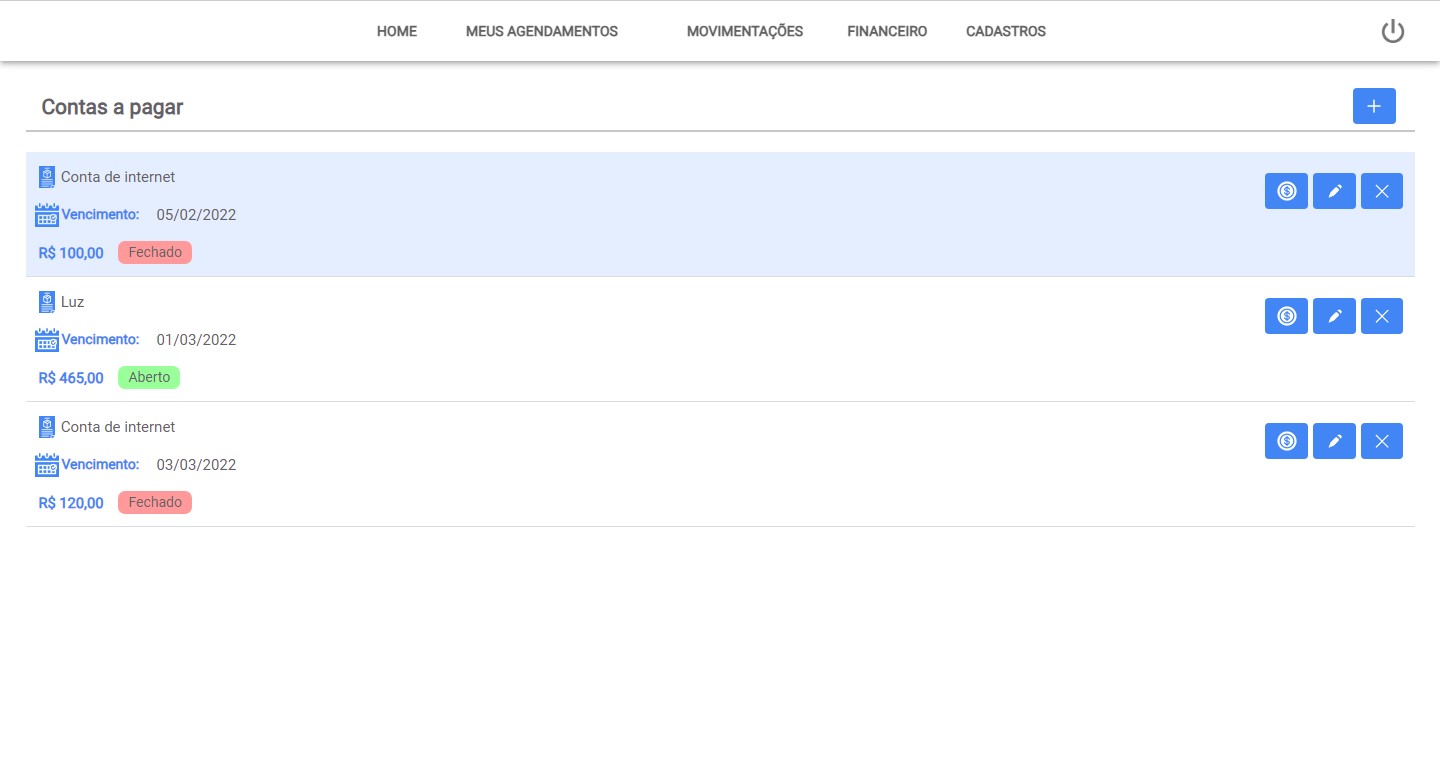The image size is (1440, 771).
Task: Remove the 03/03/2022 internet bill
Action: pos(1382,441)
